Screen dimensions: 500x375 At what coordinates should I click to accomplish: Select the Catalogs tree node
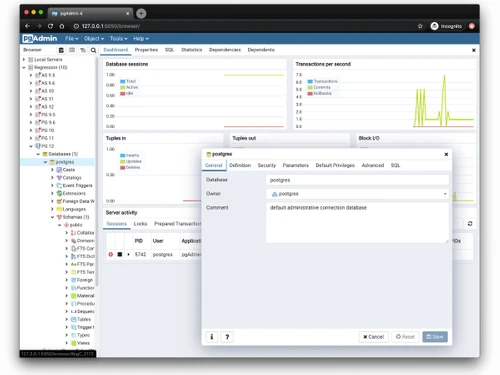[x=72, y=178]
